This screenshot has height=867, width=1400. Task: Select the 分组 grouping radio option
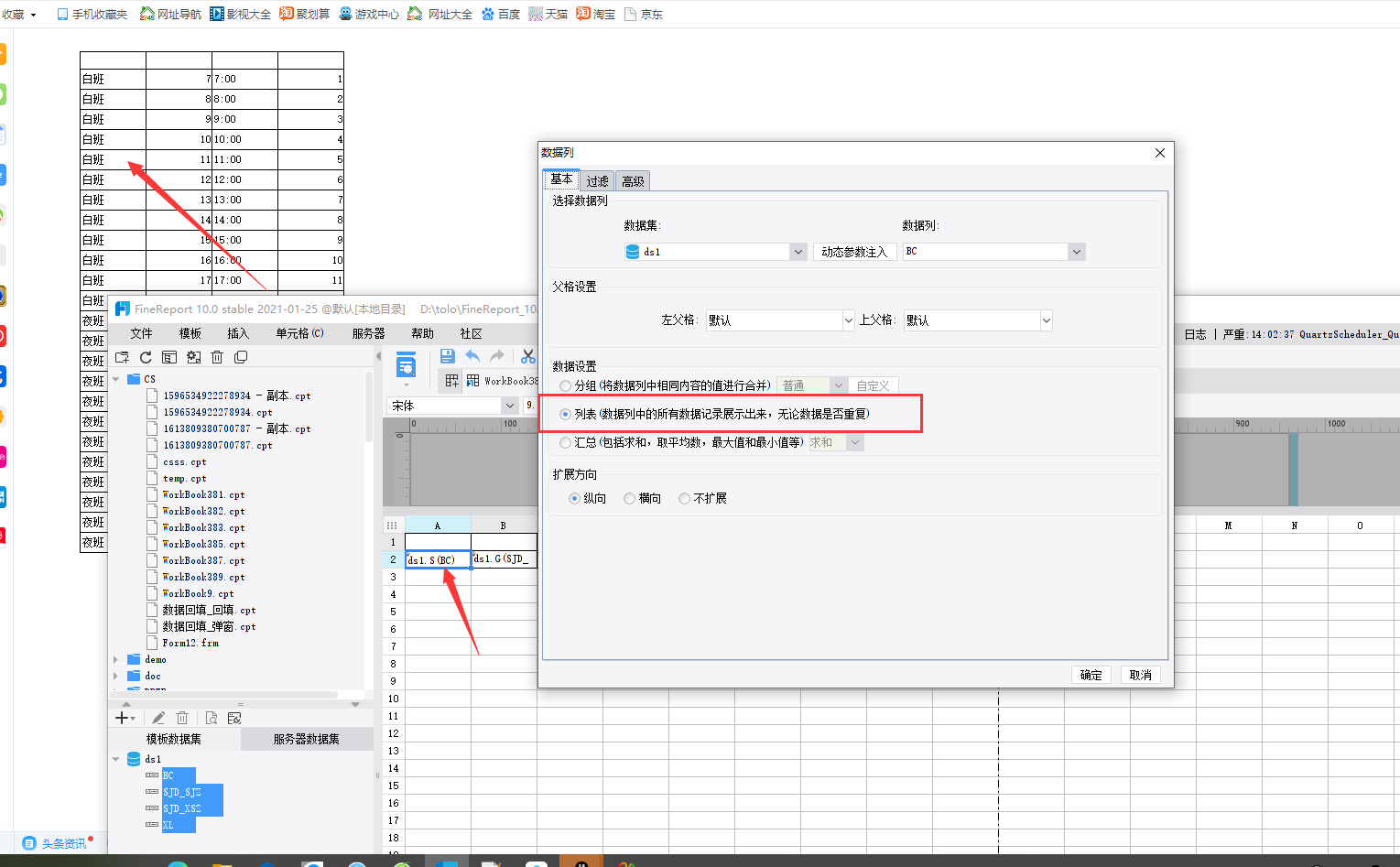click(x=566, y=385)
